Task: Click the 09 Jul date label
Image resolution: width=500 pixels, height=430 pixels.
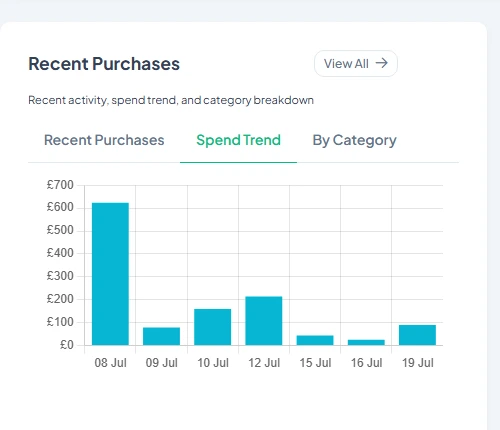Action: click(x=162, y=363)
